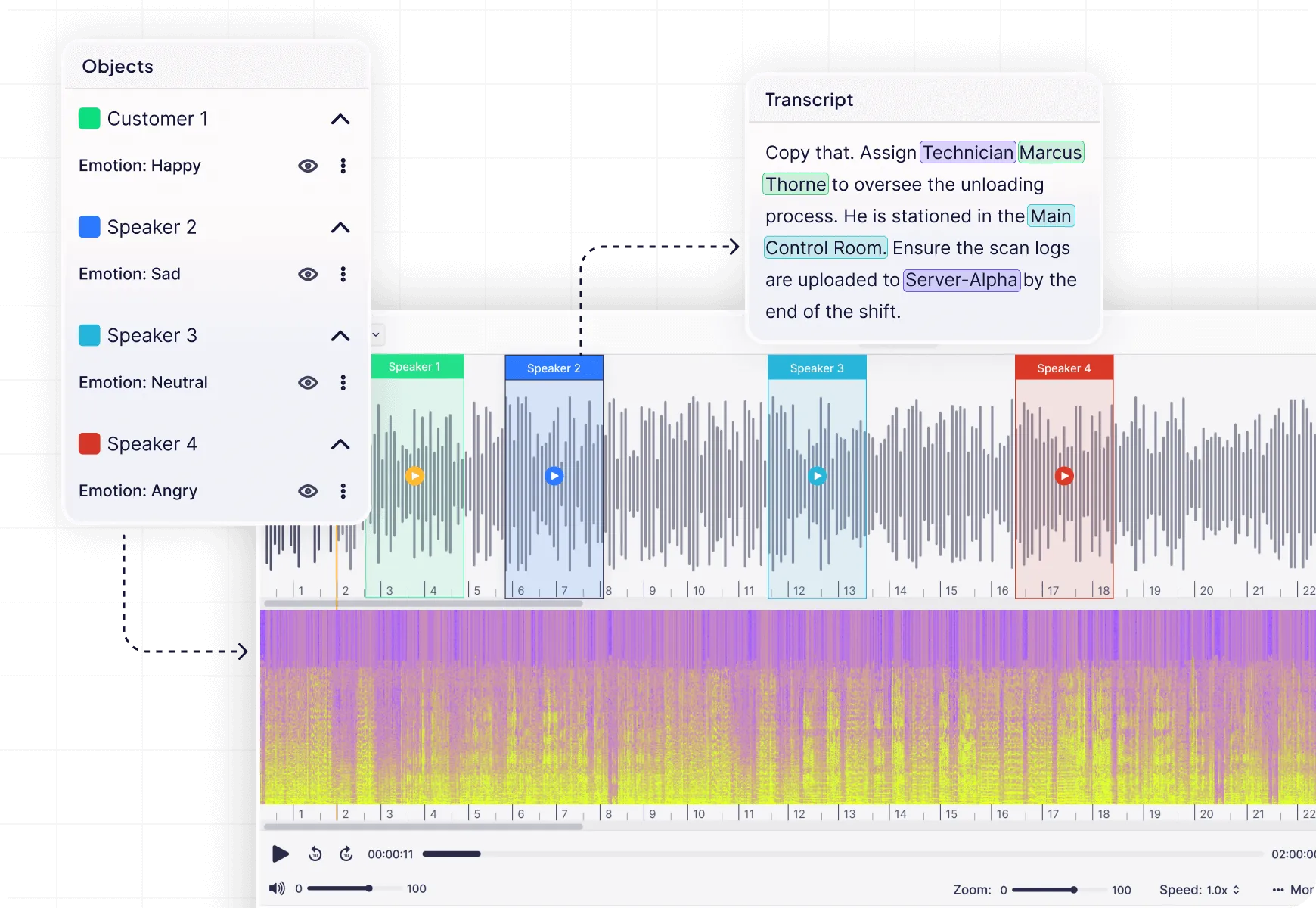Click the spectrogram display area
This screenshot has width=1316, height=908.
point(788,707)
